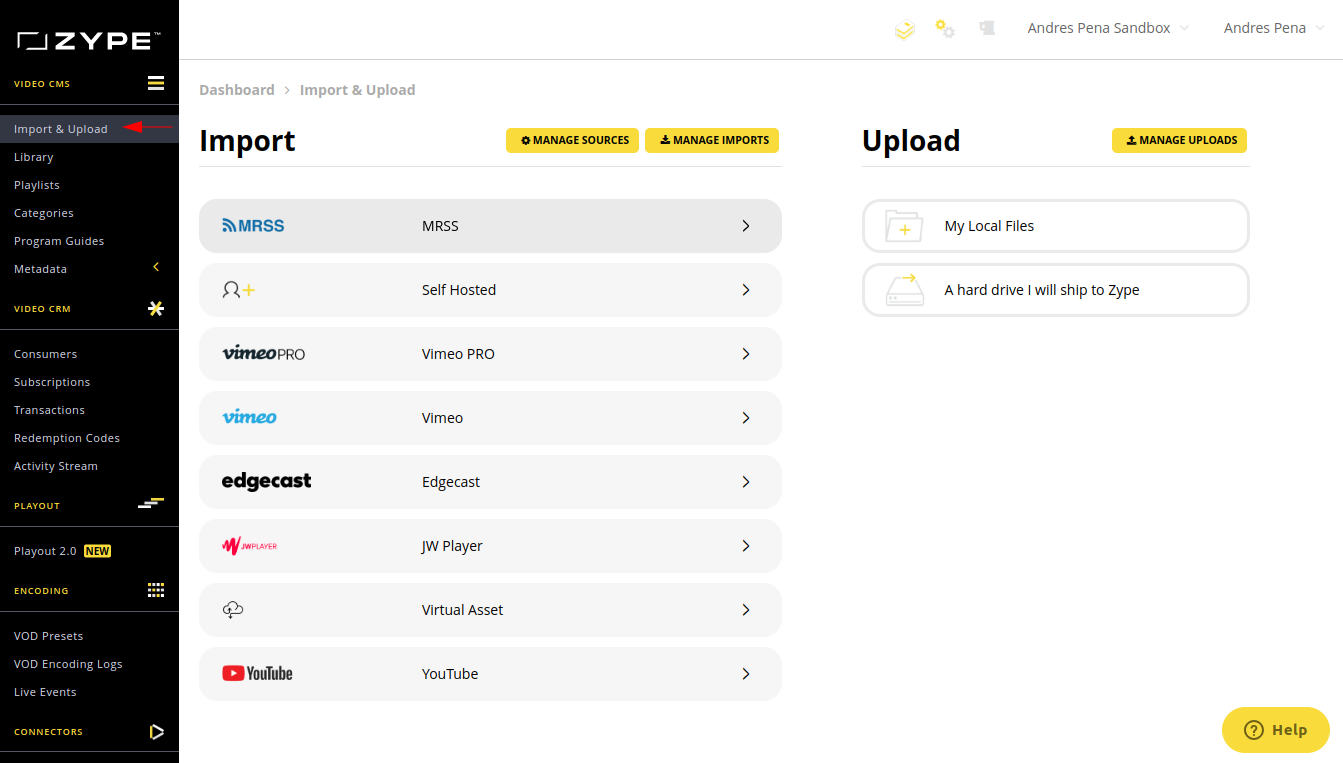Click the Connectors section header

48,732
